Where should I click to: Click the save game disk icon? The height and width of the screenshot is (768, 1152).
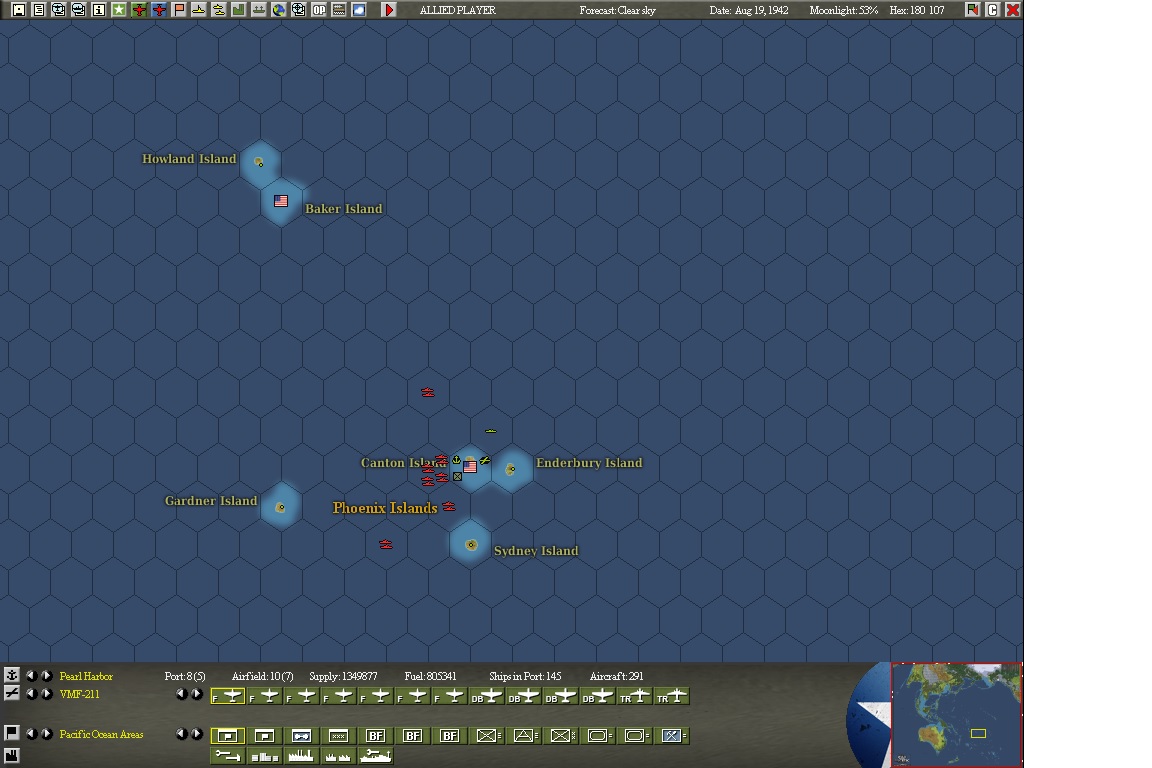(18, 9)
